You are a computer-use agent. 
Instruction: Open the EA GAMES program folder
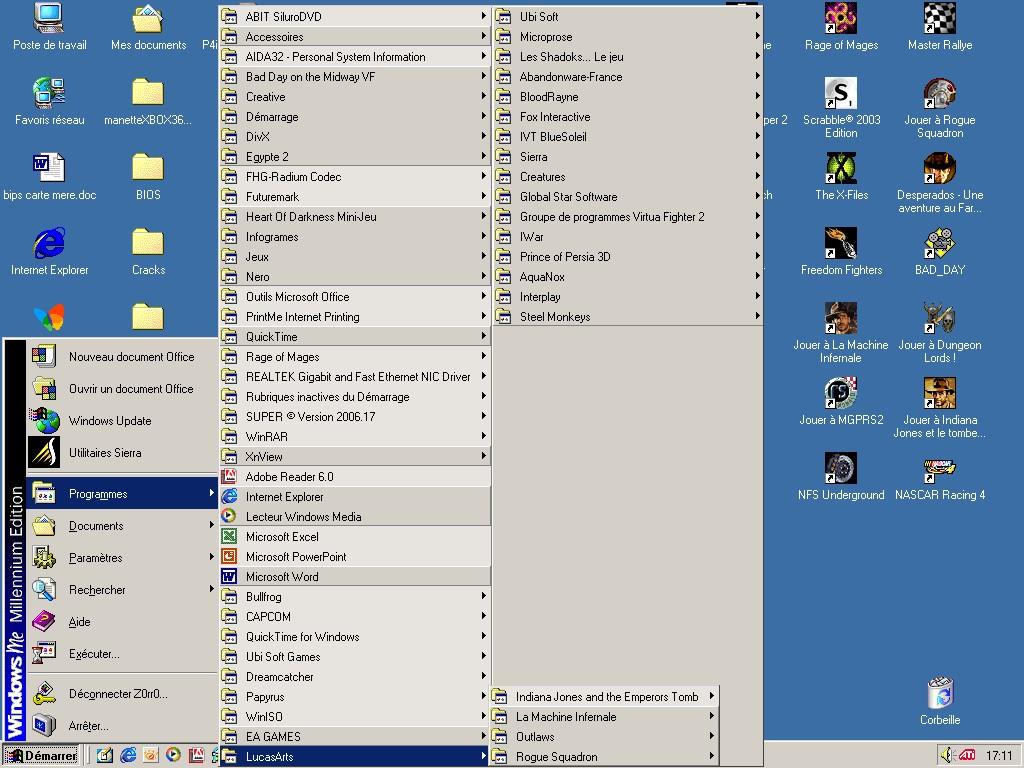pyautogui.click(x=355, y=737)
